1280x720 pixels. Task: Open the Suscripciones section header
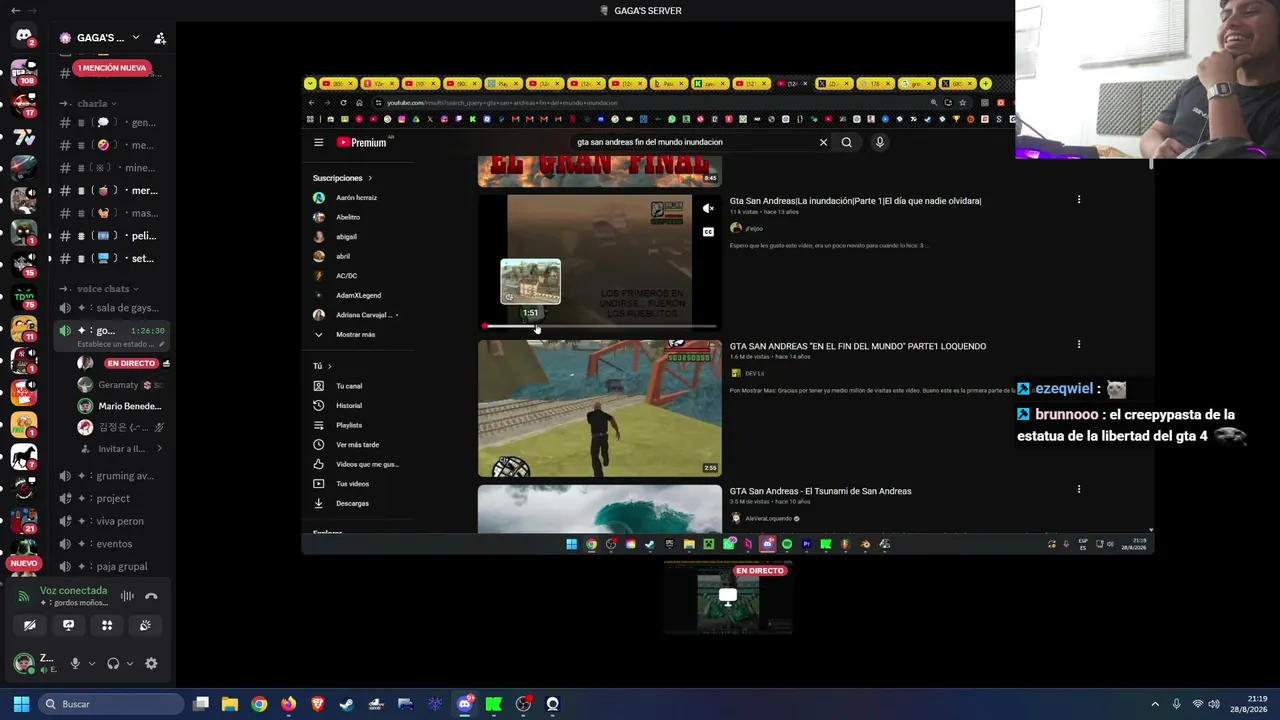[342, 178]
